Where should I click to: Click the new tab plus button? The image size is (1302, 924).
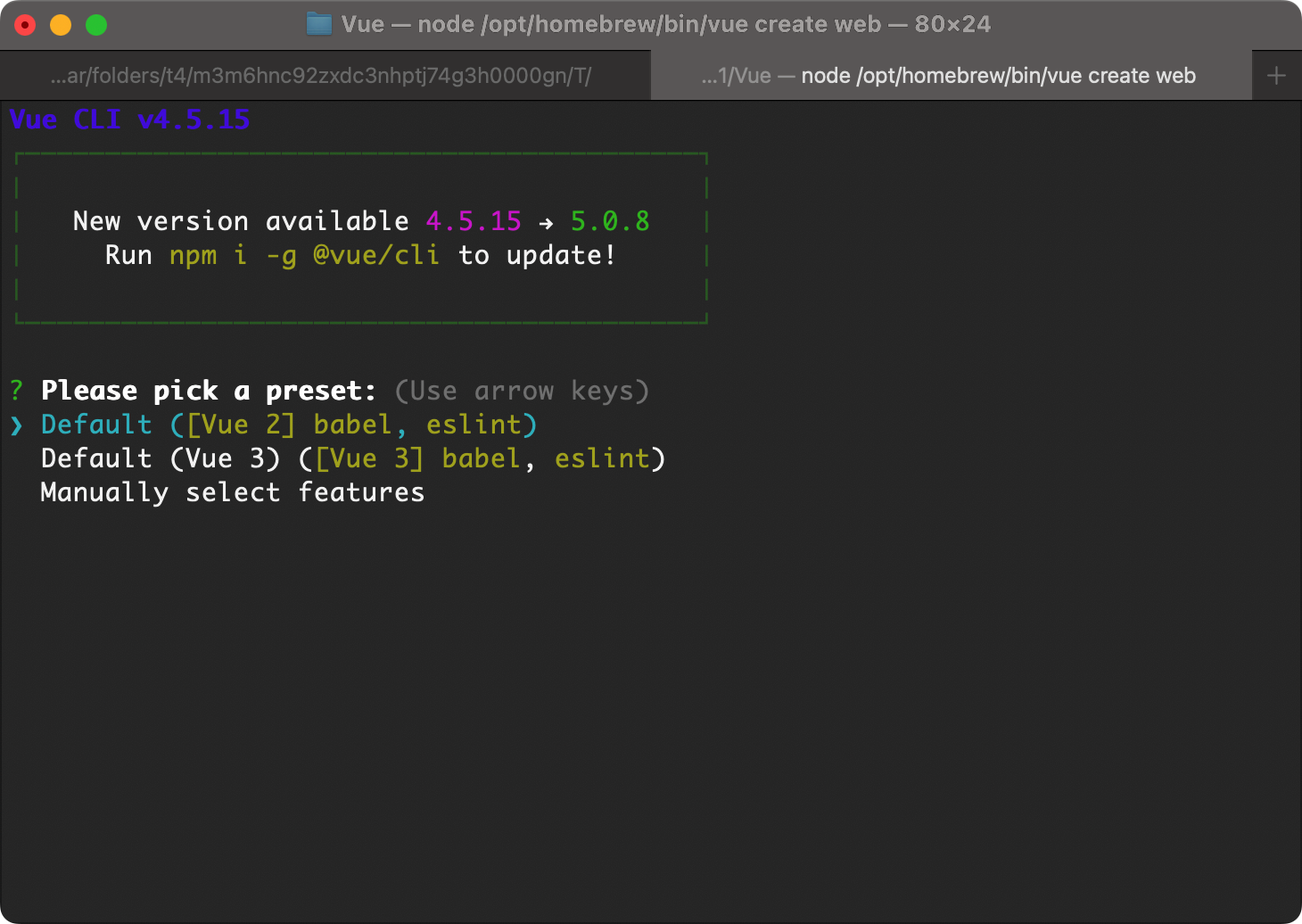coord(1276,76)
